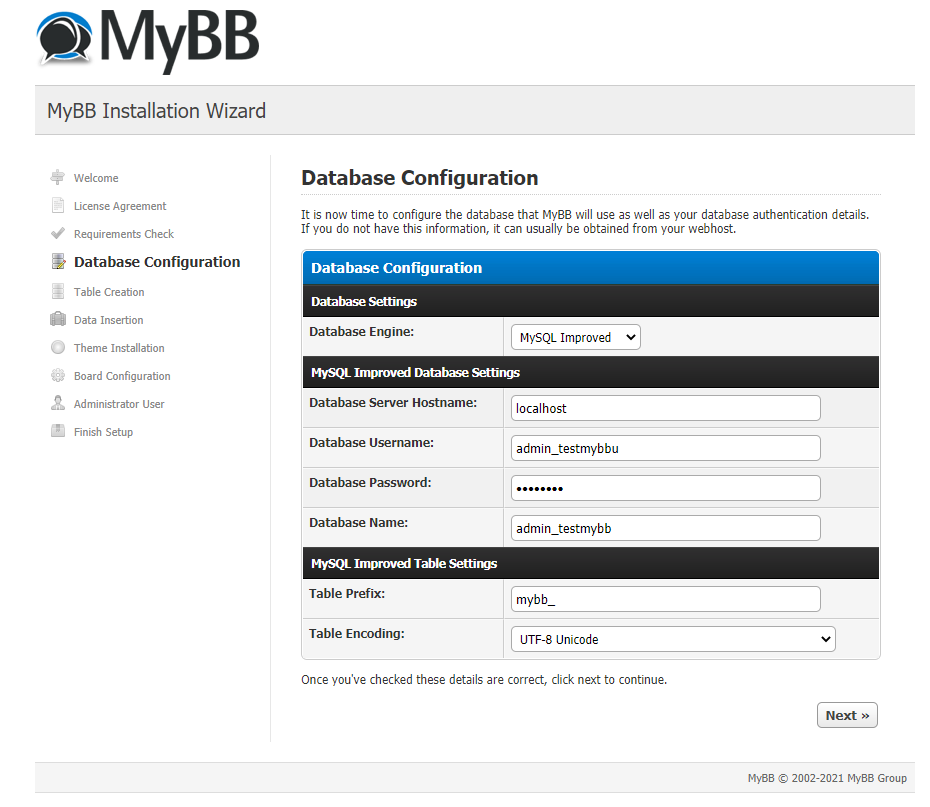Open the Table Encoding dropdown

click(x=673, y=639)
